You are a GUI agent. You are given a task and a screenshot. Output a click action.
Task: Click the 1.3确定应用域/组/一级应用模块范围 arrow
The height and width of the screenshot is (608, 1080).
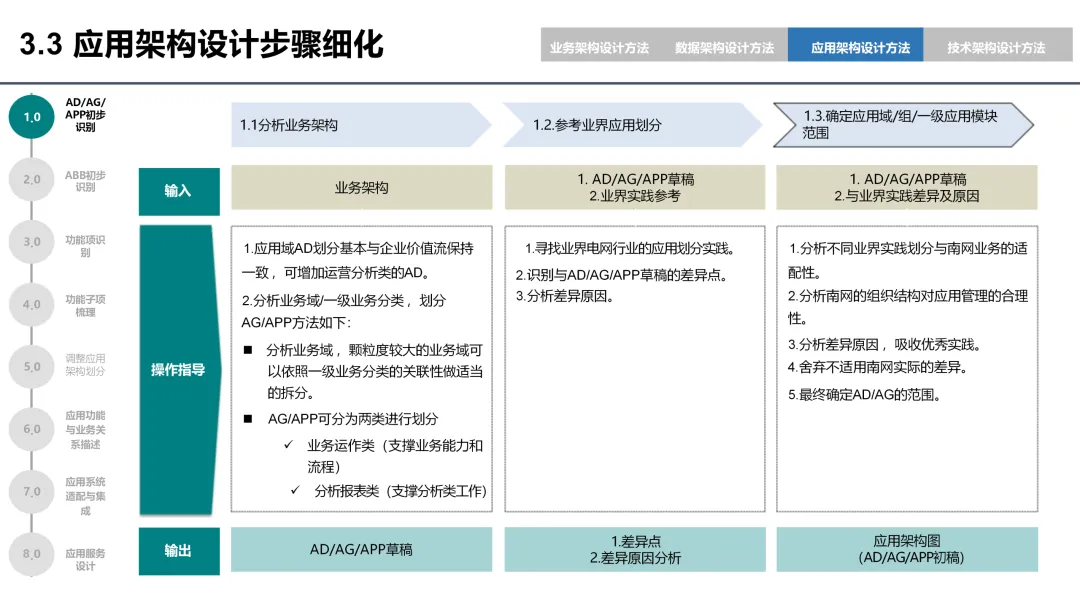(x=903, y=125)
